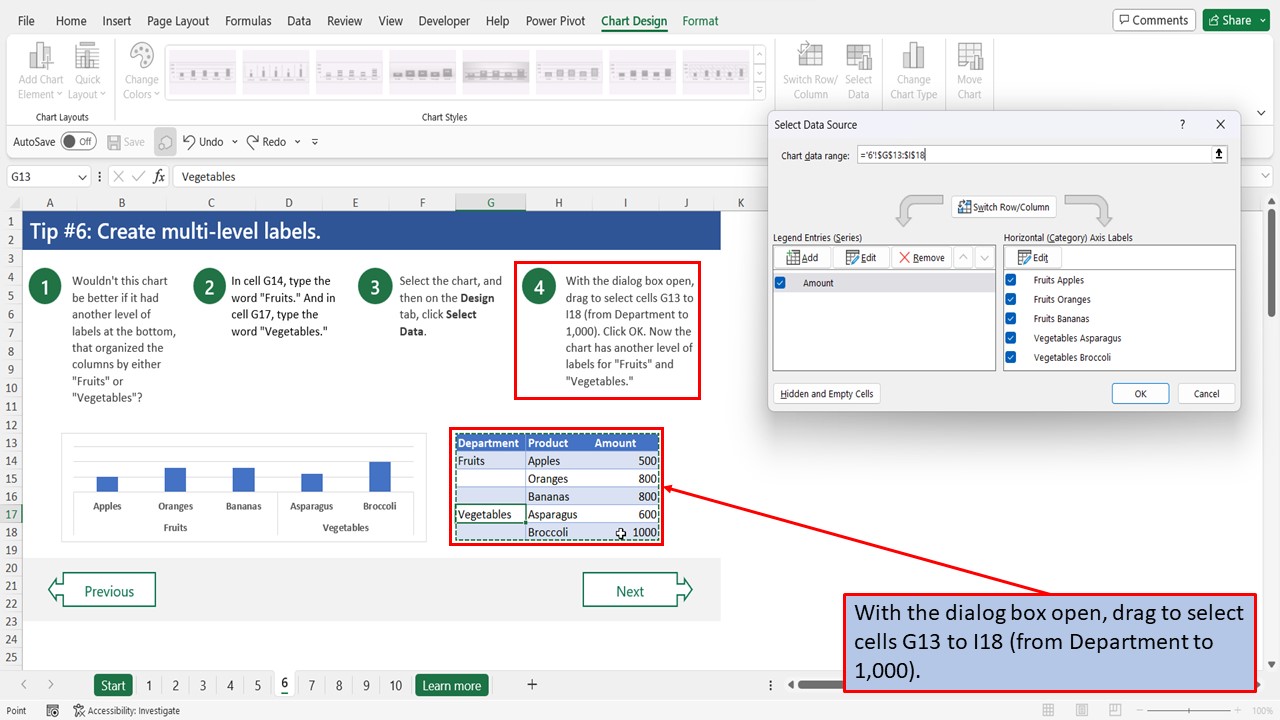Viewport: 1280px width, 720px height.
Task: Open the Power Pivot tab
Action: (x=555, y=20)
